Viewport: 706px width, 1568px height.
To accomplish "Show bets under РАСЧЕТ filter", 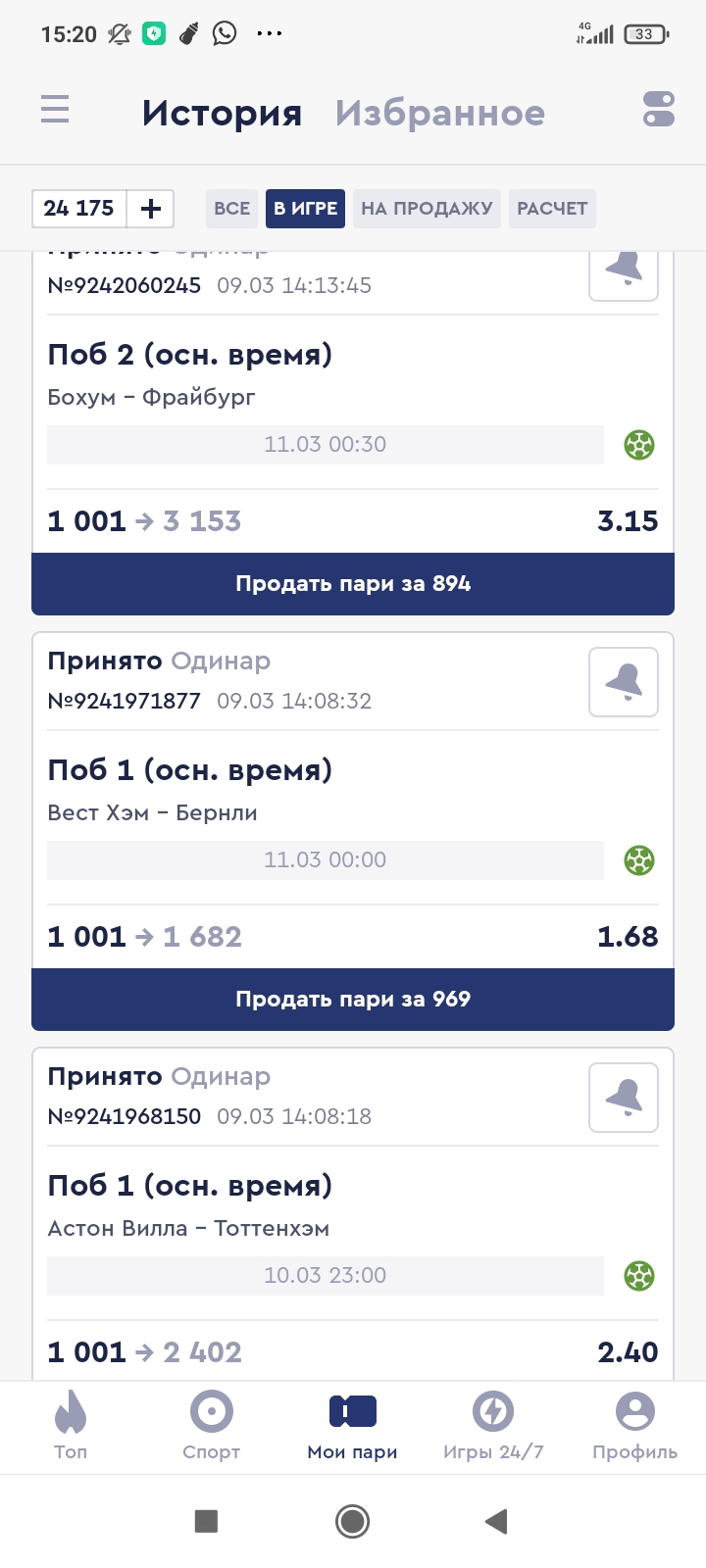I will [x=552, y=209].
